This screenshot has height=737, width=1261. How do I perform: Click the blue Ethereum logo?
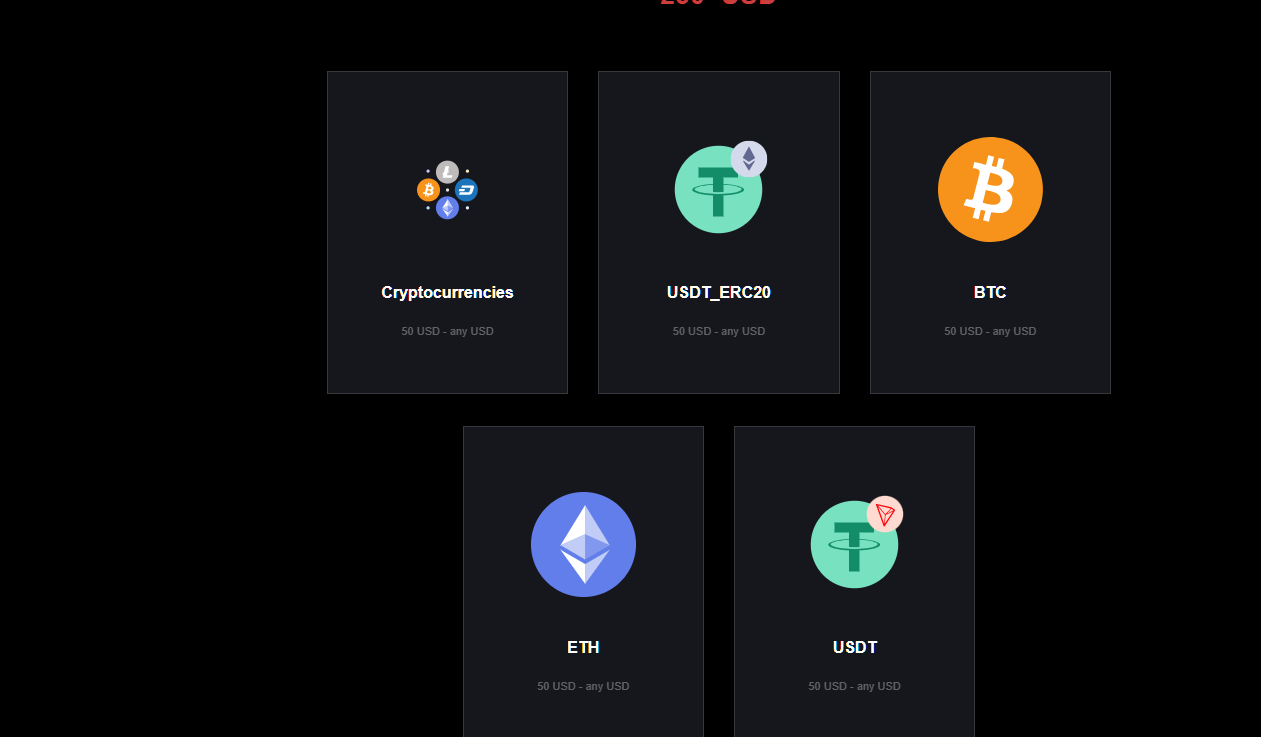pos(583,544)
